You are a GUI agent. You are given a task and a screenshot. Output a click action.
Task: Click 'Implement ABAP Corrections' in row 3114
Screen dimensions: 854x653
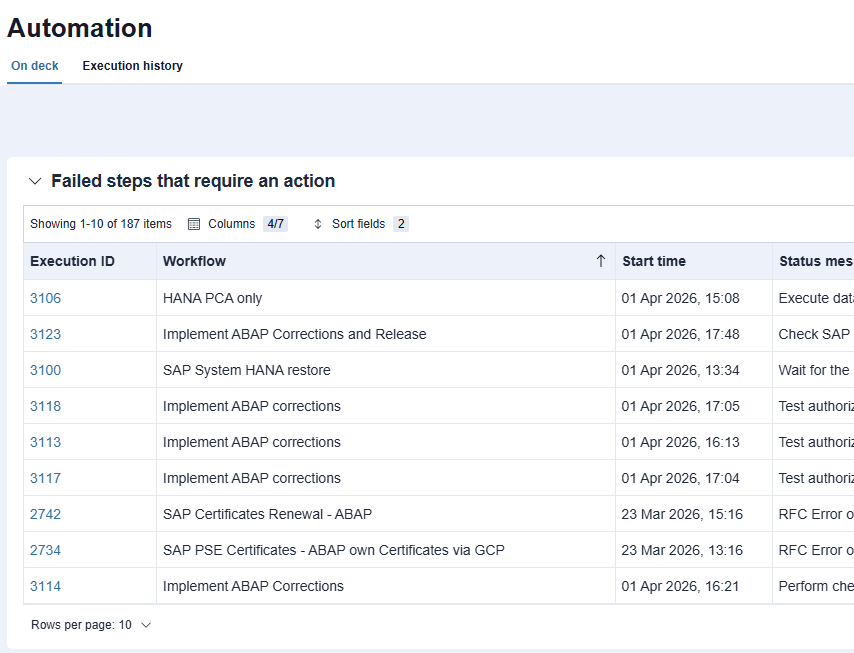pos(253,586)
